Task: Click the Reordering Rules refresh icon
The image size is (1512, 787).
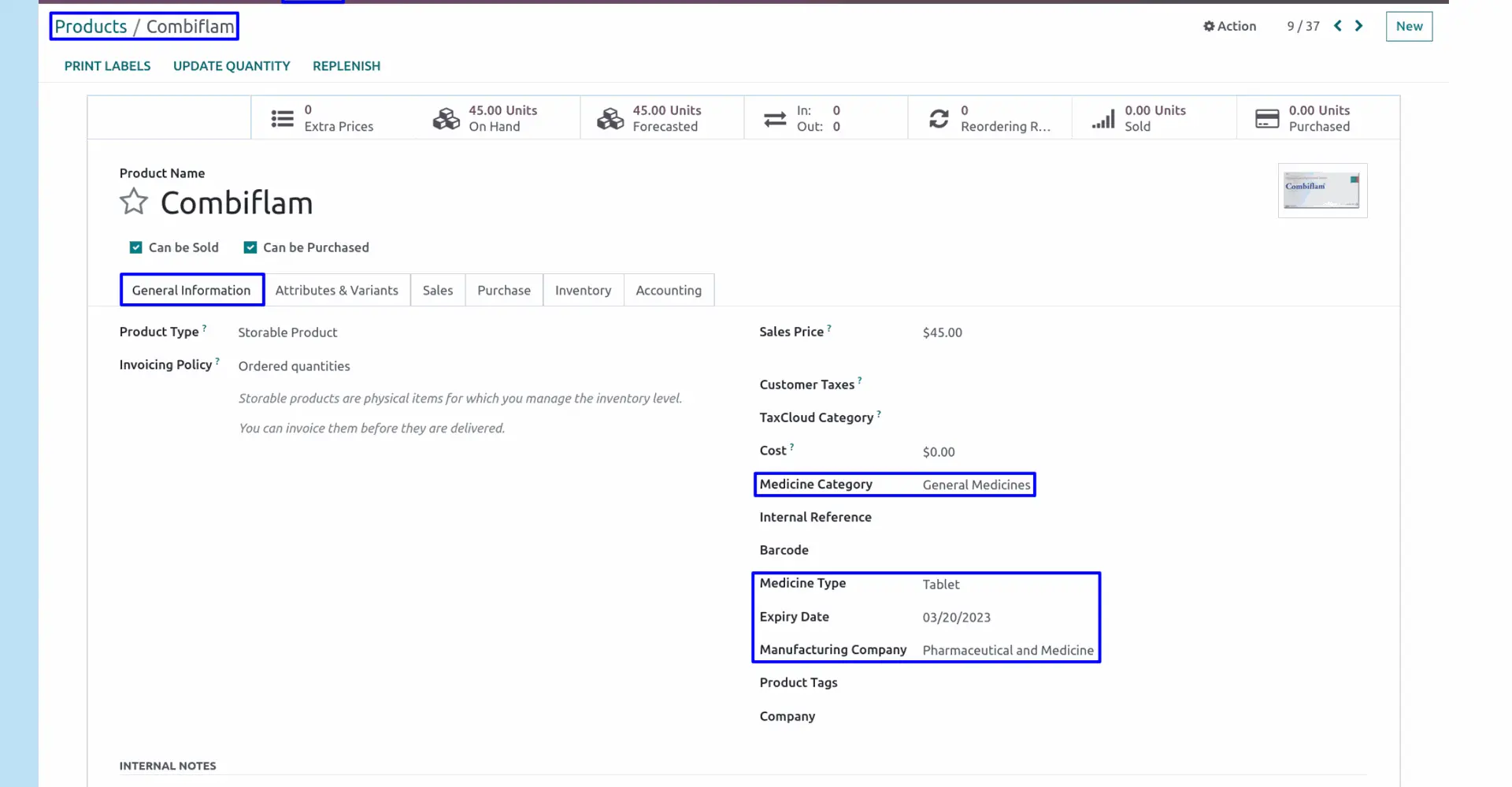Action: coord(939,119)
